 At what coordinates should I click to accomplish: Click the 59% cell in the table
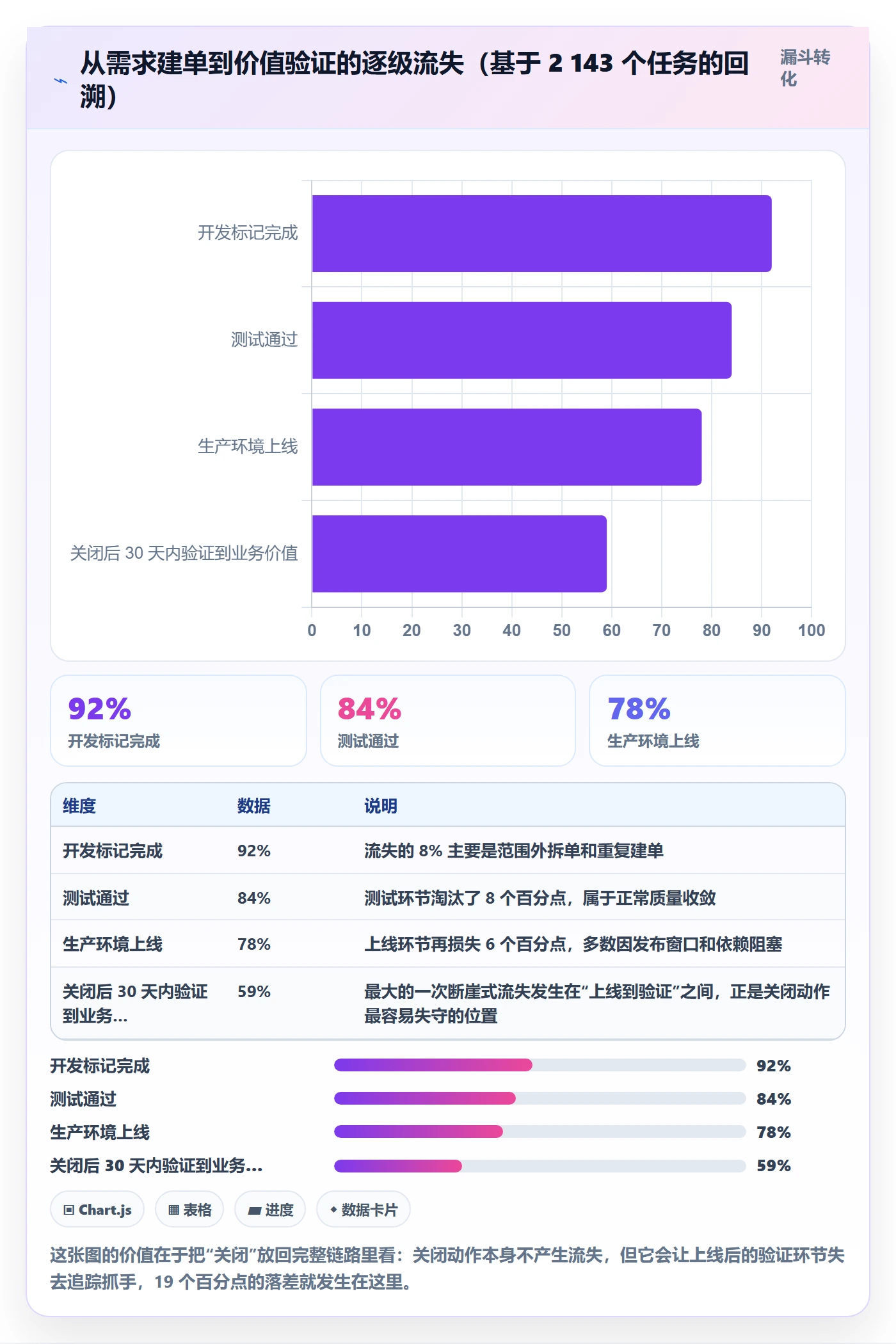[254, 991]
